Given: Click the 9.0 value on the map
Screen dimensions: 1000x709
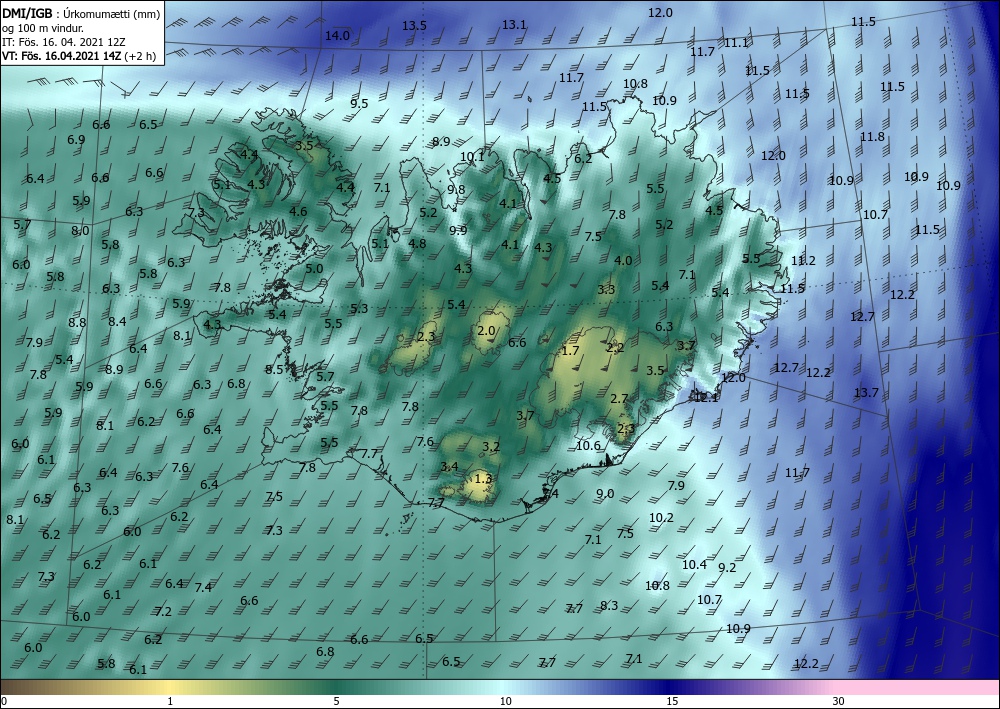Looking at the screenshot, I should tap(605, 493).
